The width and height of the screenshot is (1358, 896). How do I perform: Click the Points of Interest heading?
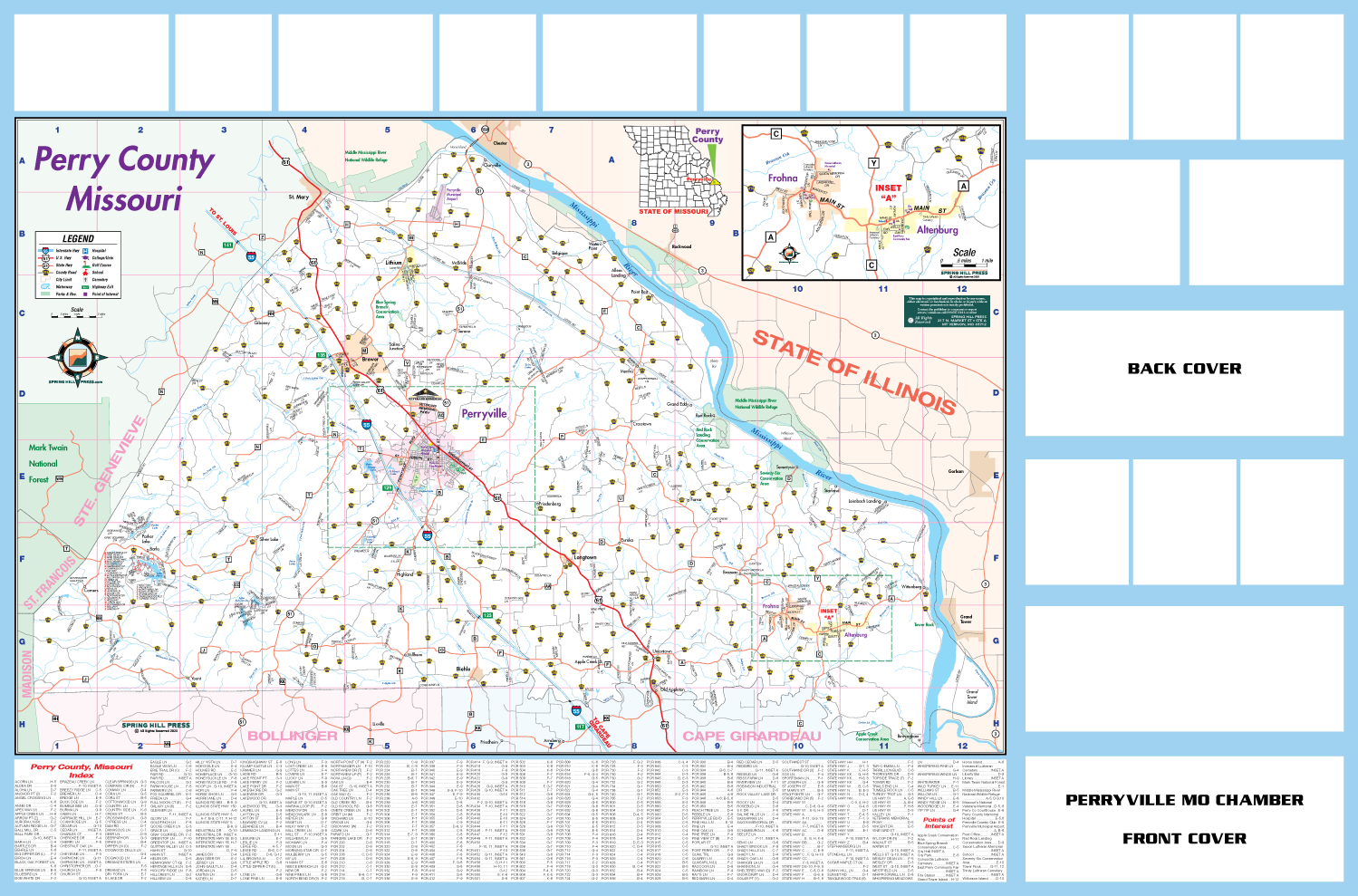pyautogui.click(x=939, y=823)
